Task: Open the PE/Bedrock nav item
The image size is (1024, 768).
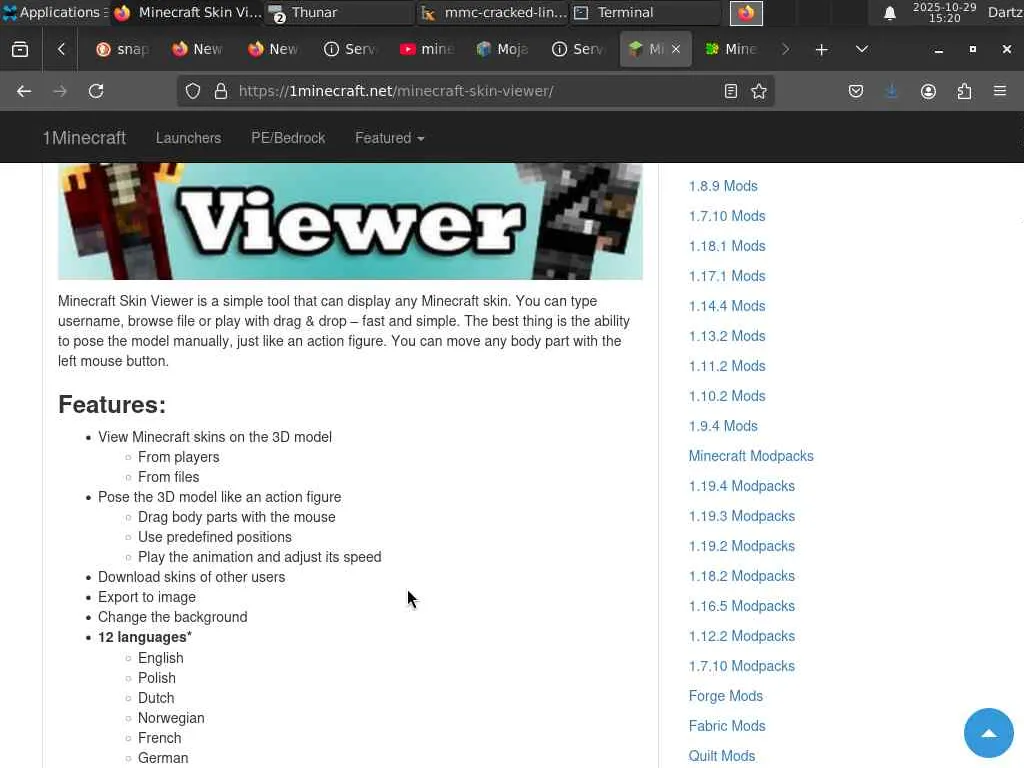Action: (x=288, y=138)
